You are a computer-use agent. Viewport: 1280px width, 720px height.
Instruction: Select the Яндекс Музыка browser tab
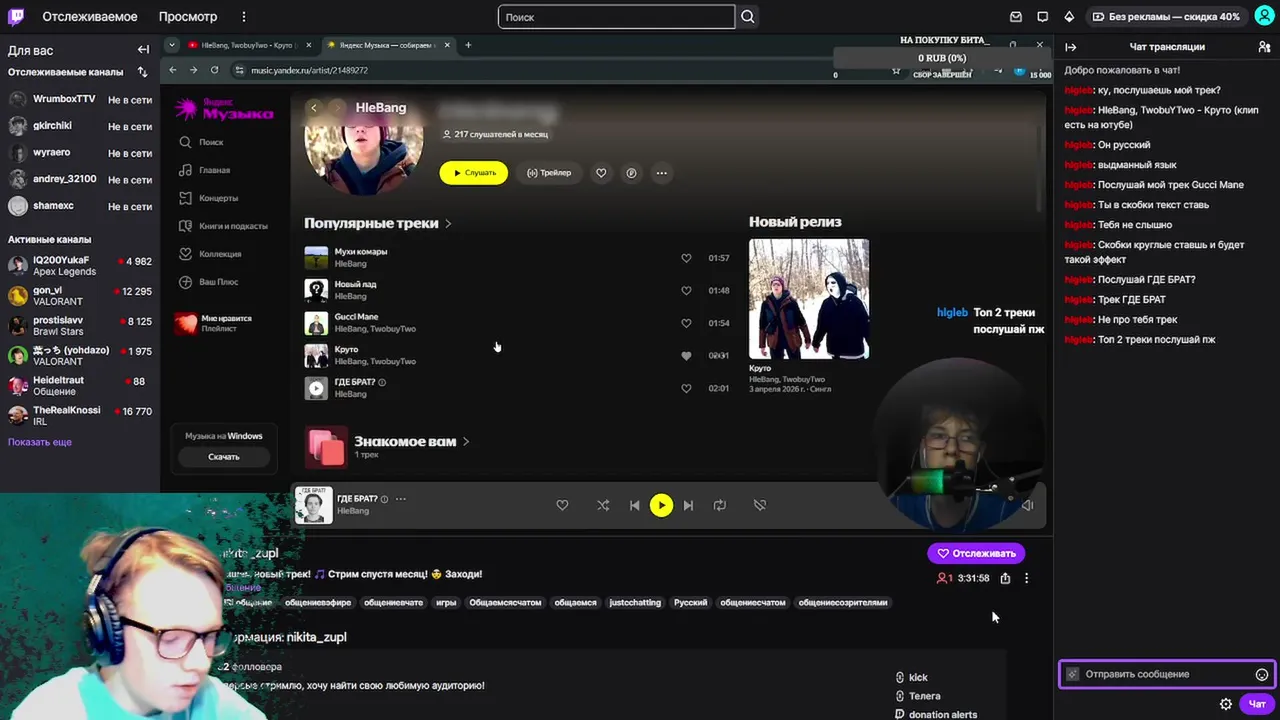pyautogui.click(x=390, y=45)
